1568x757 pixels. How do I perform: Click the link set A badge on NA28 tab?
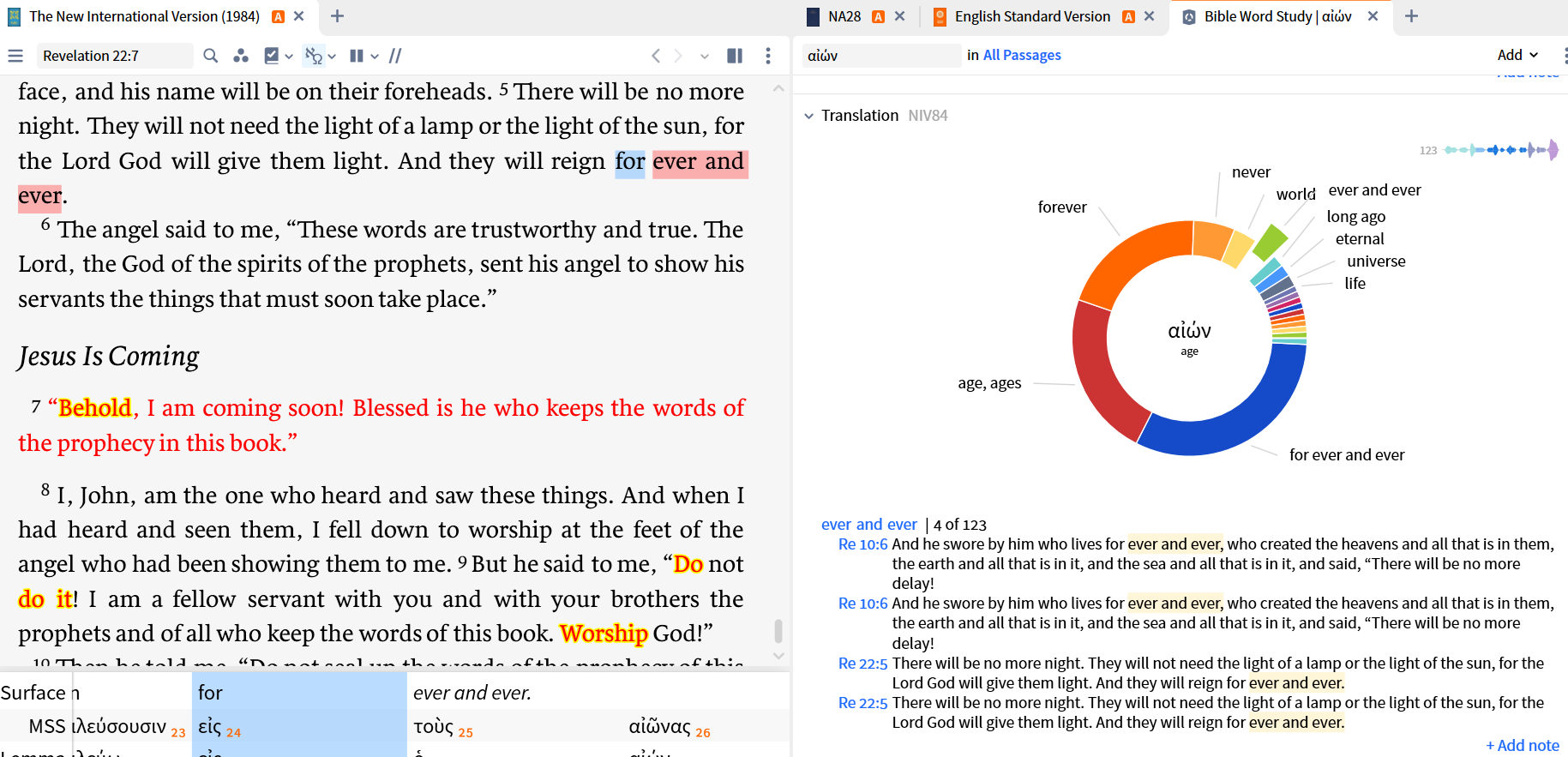coord(878,16)
